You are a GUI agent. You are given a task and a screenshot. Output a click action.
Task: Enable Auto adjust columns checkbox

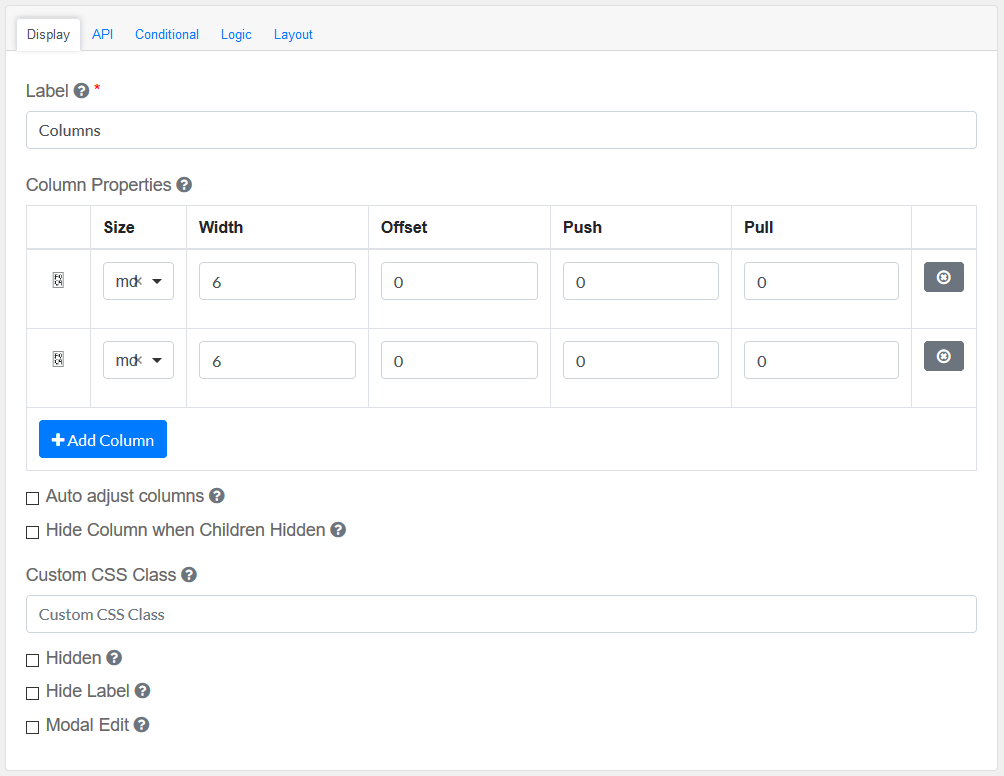click(x=33, y=498)
